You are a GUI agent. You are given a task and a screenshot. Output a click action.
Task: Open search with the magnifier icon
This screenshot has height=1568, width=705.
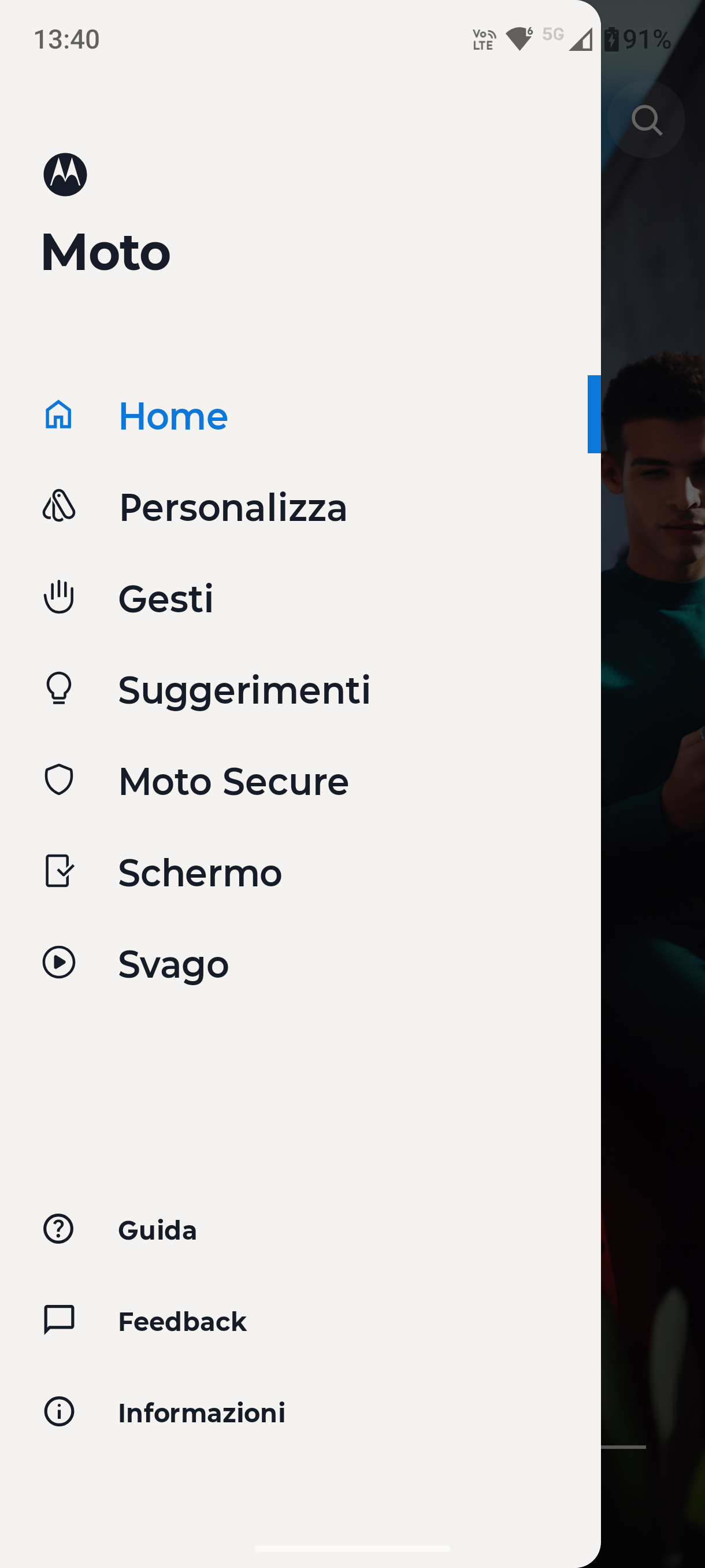[647, 120]
